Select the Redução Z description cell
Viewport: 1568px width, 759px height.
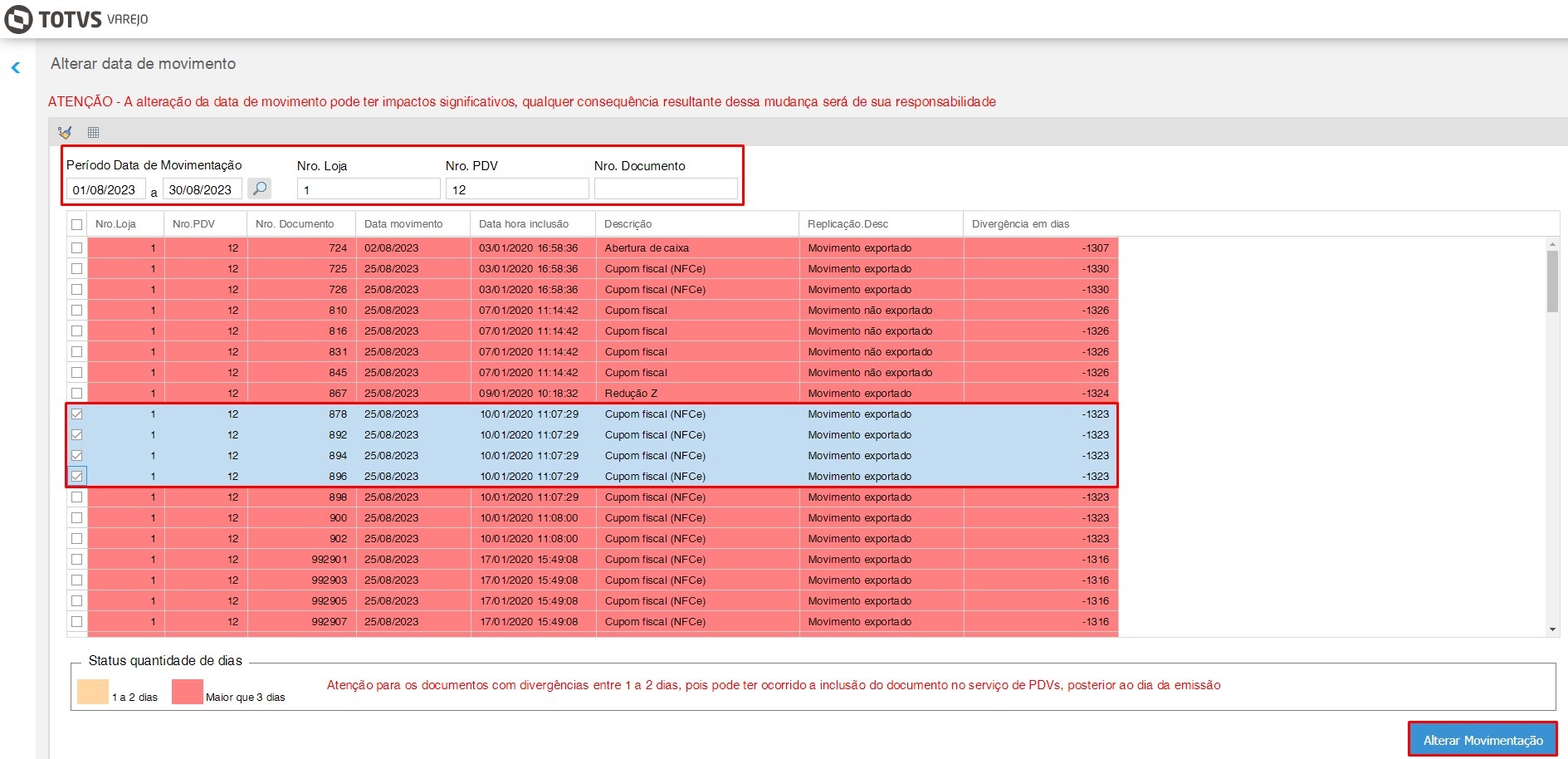[697, 393]
